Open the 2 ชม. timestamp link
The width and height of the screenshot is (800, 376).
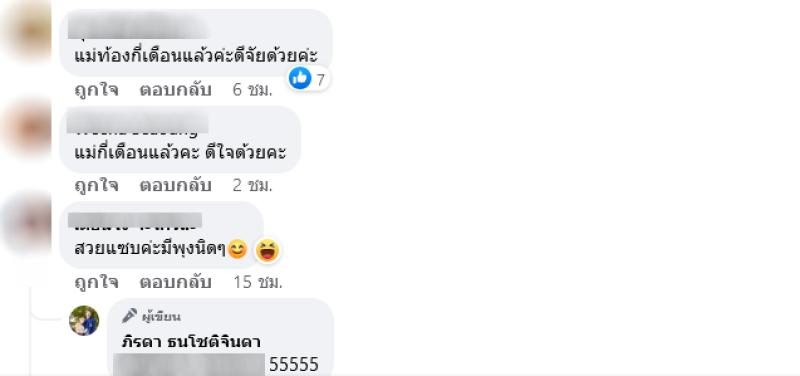click(x=253, y=186)
